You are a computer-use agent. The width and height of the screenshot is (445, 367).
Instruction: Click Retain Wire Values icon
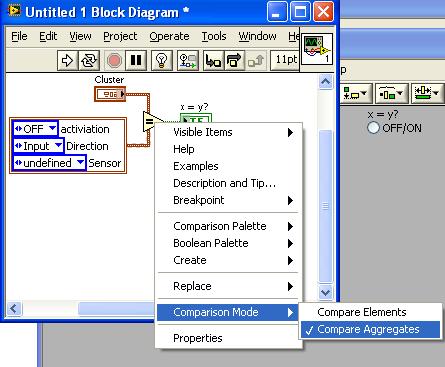[188, 61]
